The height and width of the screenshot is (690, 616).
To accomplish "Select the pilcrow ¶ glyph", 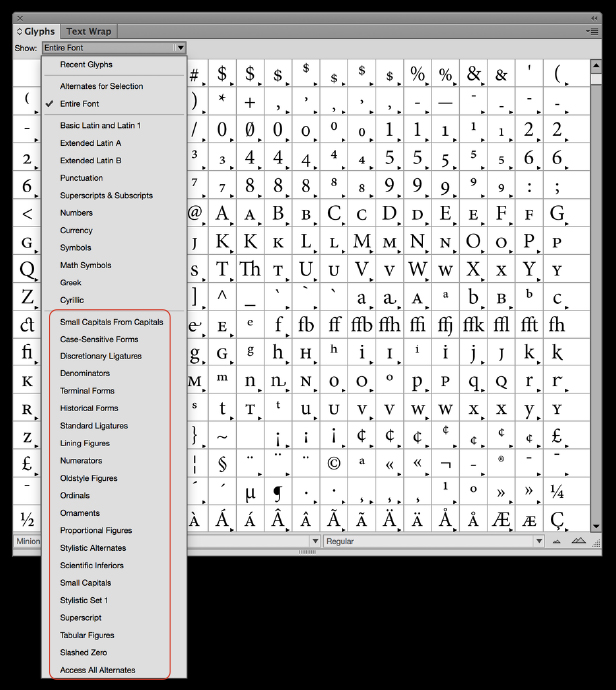I will [278, 491].
